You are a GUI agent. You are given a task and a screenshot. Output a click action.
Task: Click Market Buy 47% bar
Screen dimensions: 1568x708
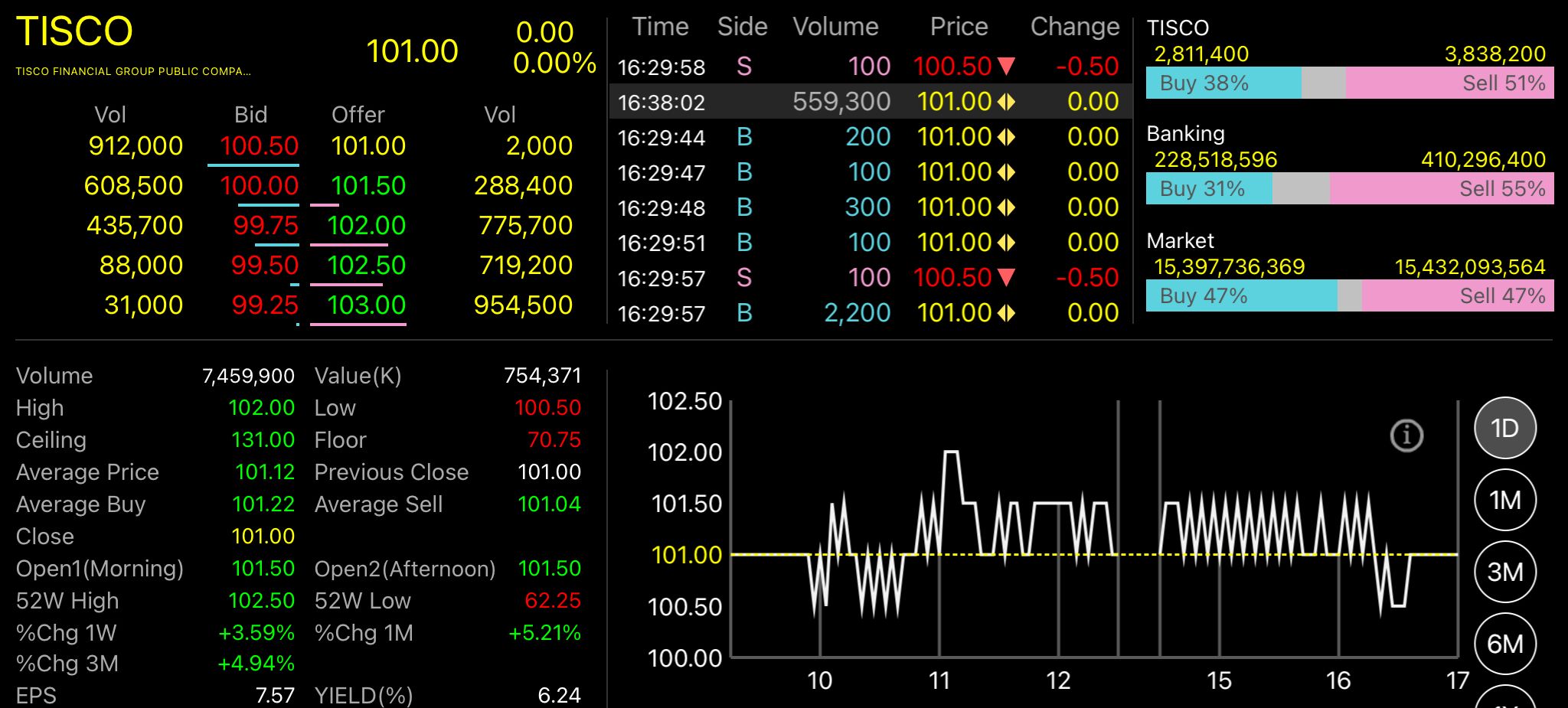tap(1241, 295)
